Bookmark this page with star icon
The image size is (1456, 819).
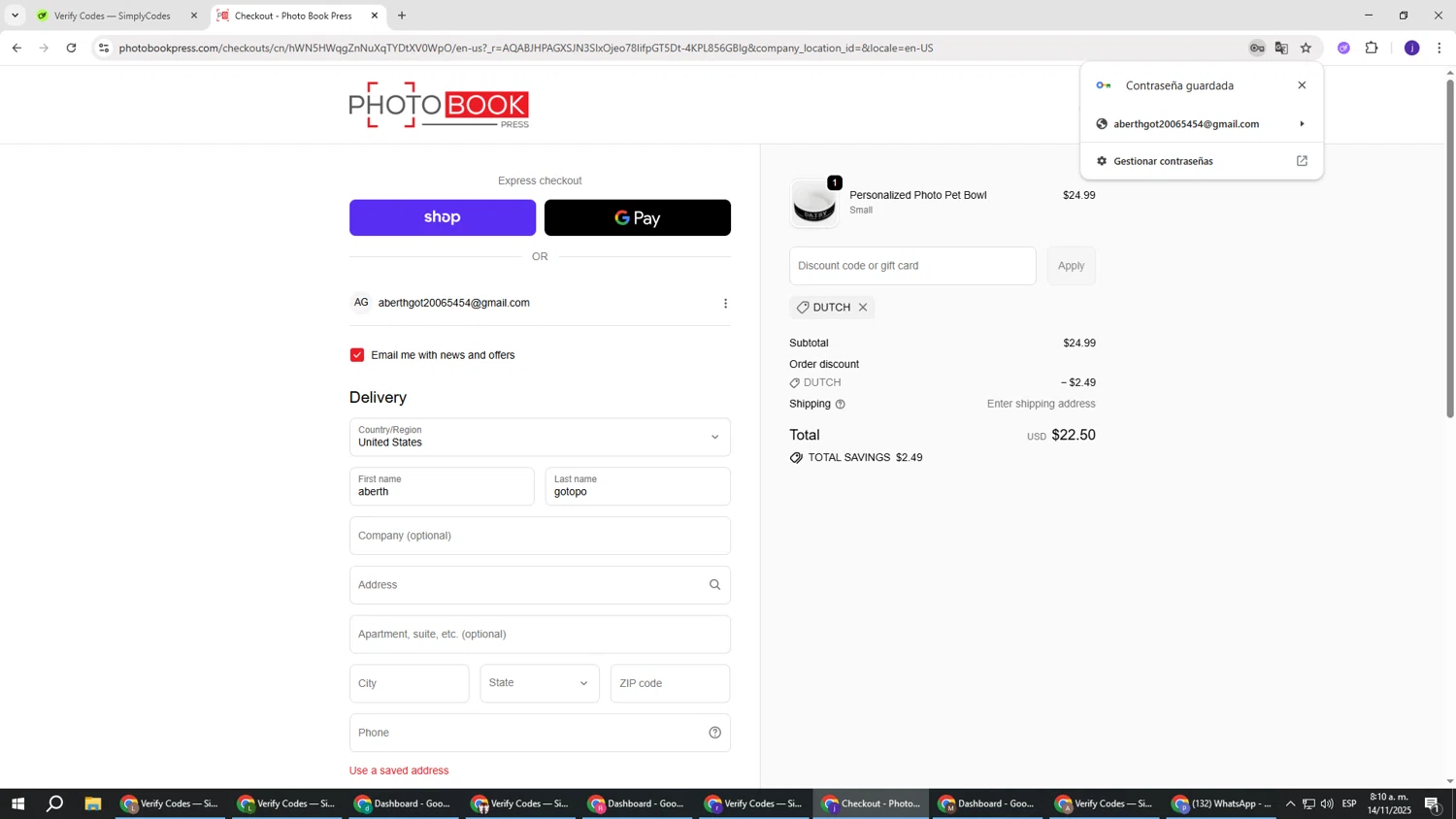(1306, 48)
